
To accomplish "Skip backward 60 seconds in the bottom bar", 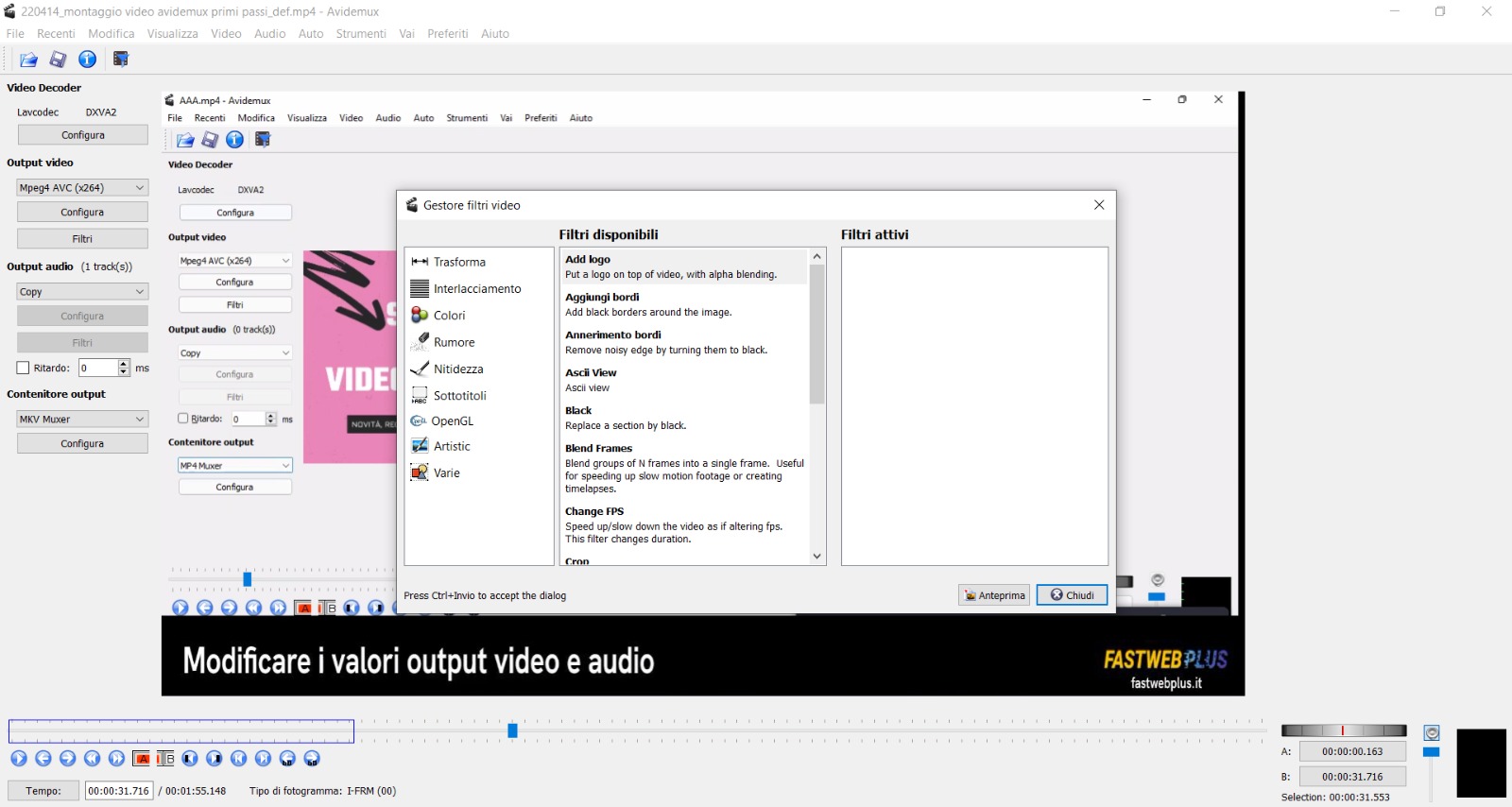I will pyautogui.click(x=287, y=759).
